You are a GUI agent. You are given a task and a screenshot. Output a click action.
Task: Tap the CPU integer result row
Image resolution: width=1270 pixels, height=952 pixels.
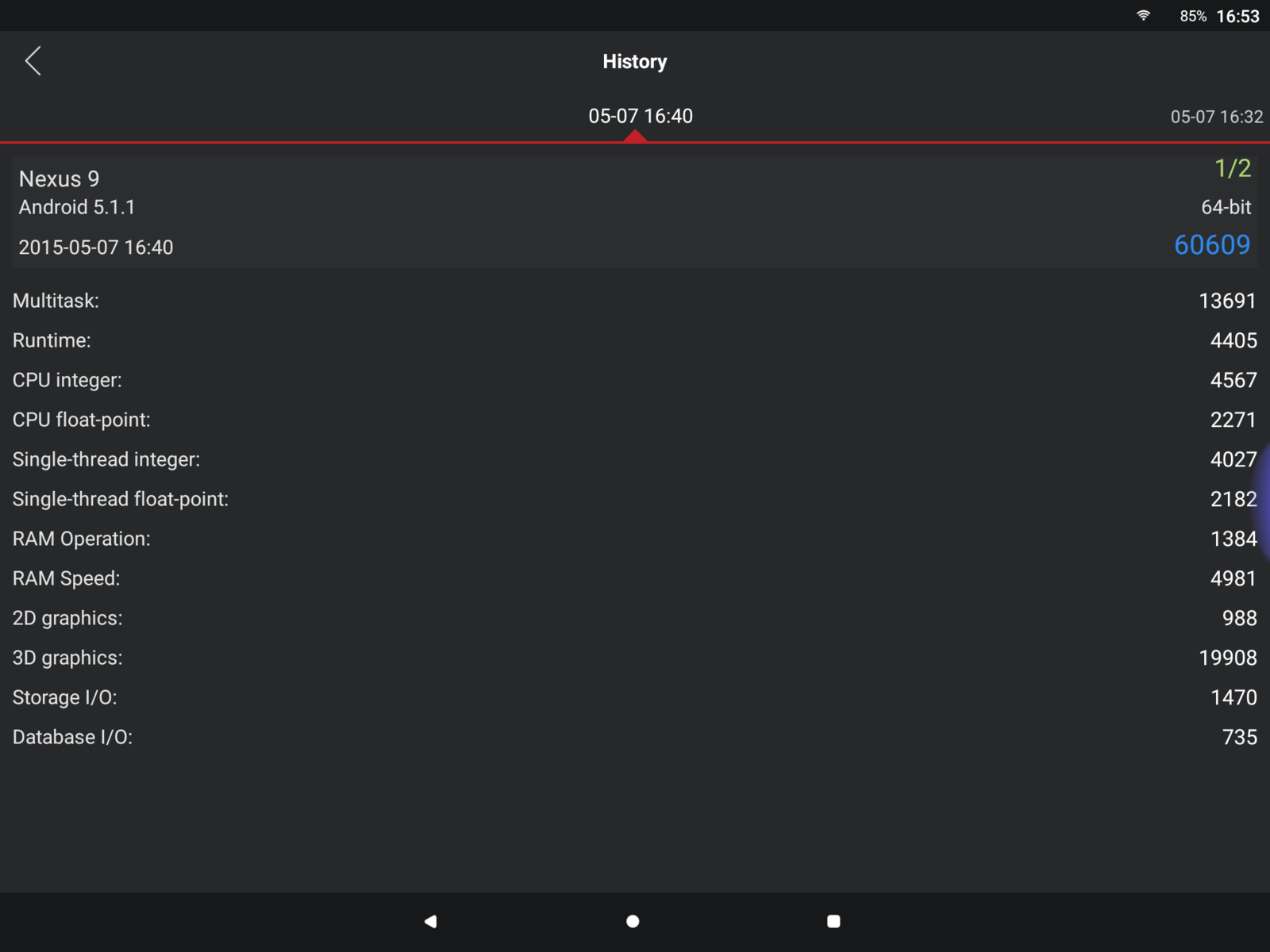[635, 380]
